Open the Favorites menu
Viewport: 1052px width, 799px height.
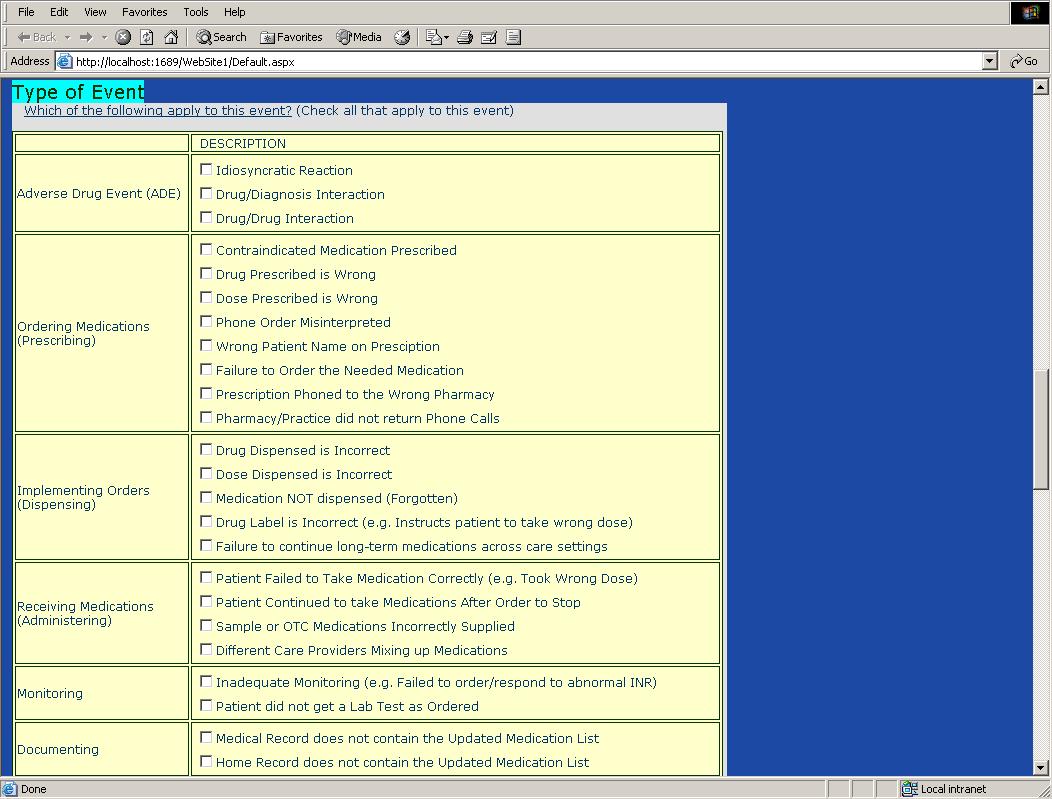pos(144,12)
